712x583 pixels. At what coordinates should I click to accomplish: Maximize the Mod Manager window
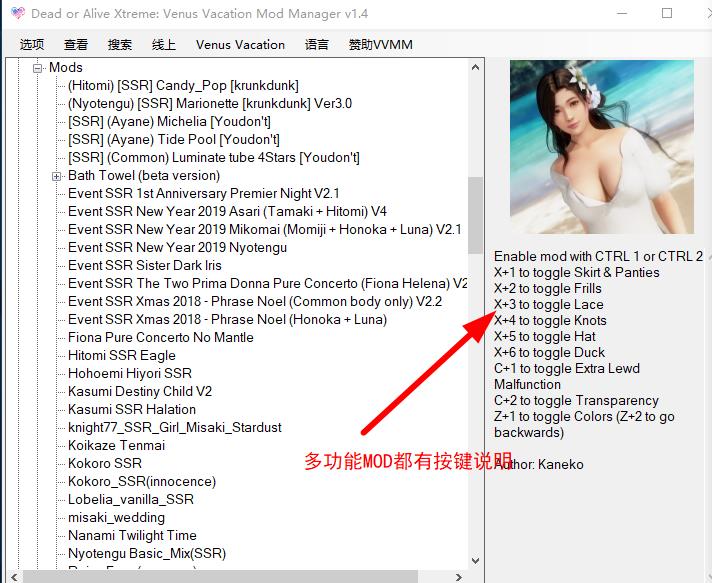pos(667,14)
